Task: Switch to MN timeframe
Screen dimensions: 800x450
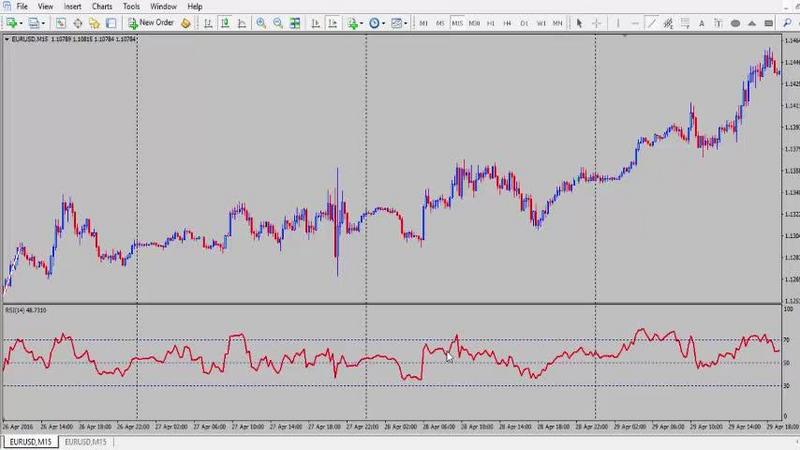Action: [558, 23]
